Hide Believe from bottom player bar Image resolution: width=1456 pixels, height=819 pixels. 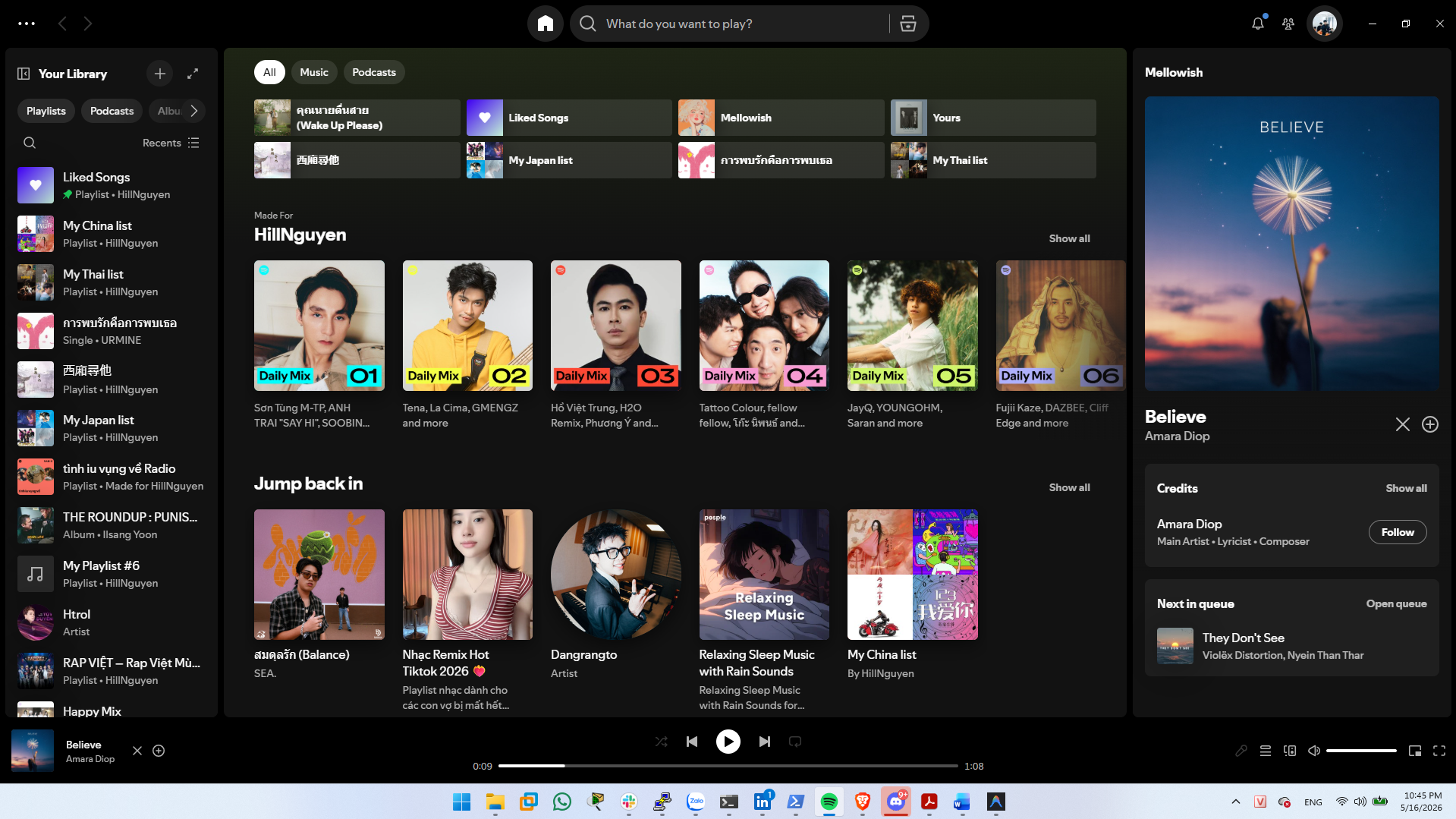(x=137, y=751)
